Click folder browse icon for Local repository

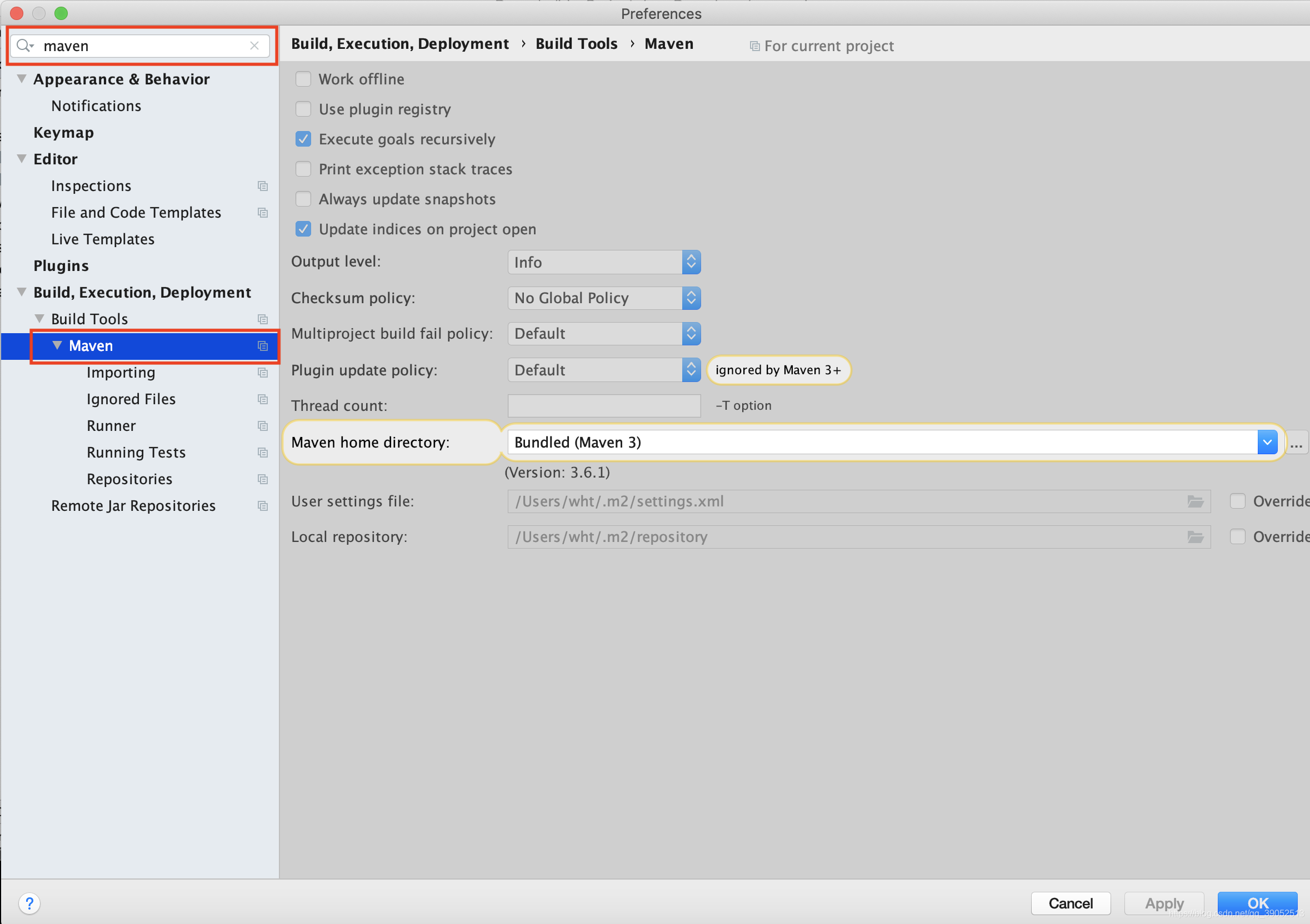(x=1195, y=537)
